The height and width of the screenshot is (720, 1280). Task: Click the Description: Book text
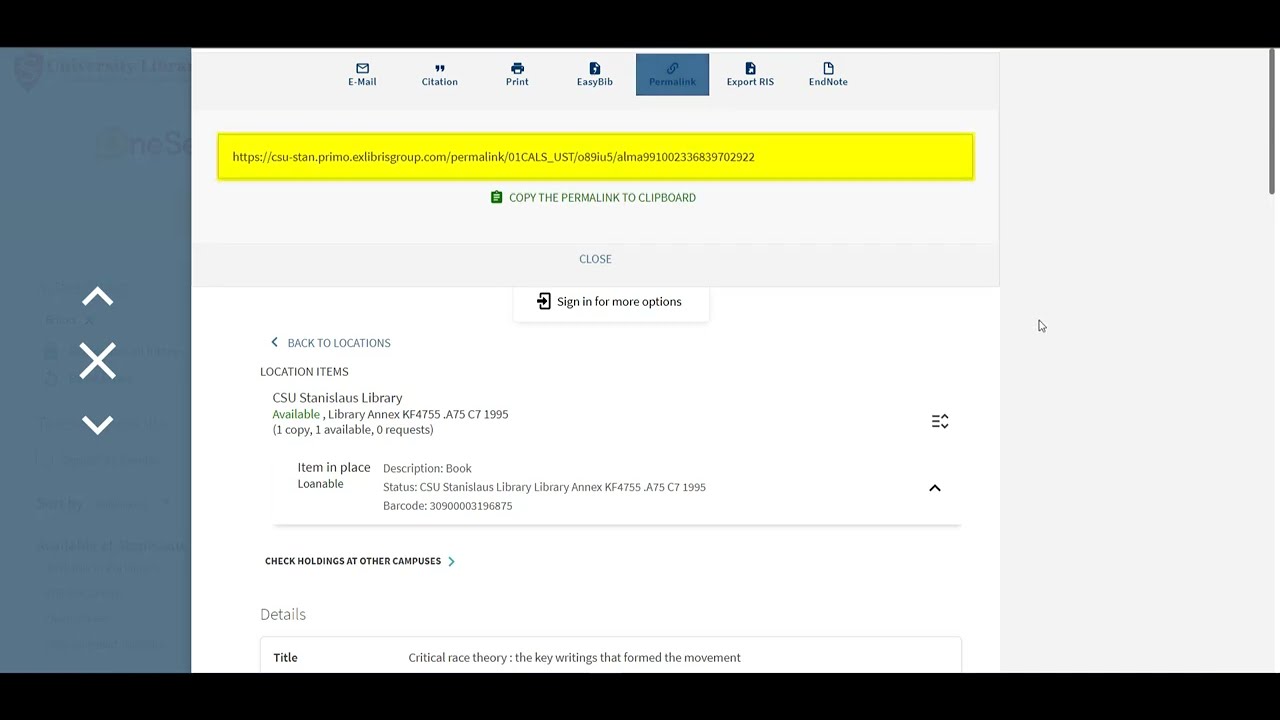[x=427, y=468]
